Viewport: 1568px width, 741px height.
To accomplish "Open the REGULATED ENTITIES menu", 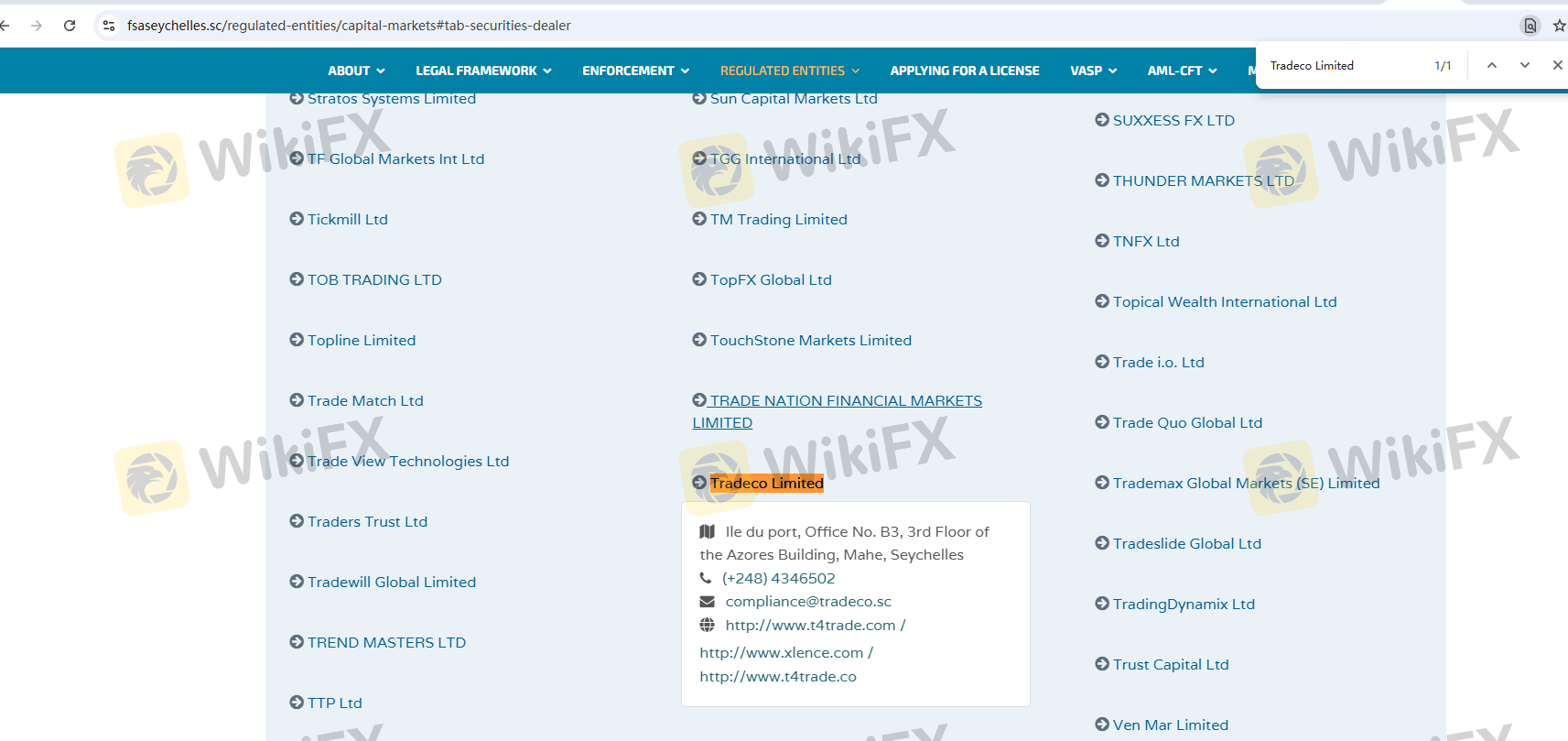I will tap(789, 71).
